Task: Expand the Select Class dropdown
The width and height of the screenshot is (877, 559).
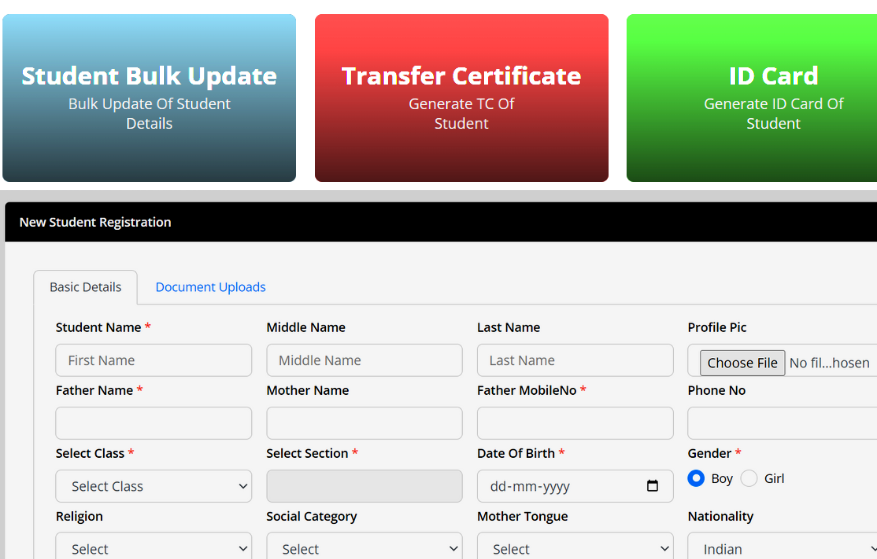Action: (x=153, y=486)
